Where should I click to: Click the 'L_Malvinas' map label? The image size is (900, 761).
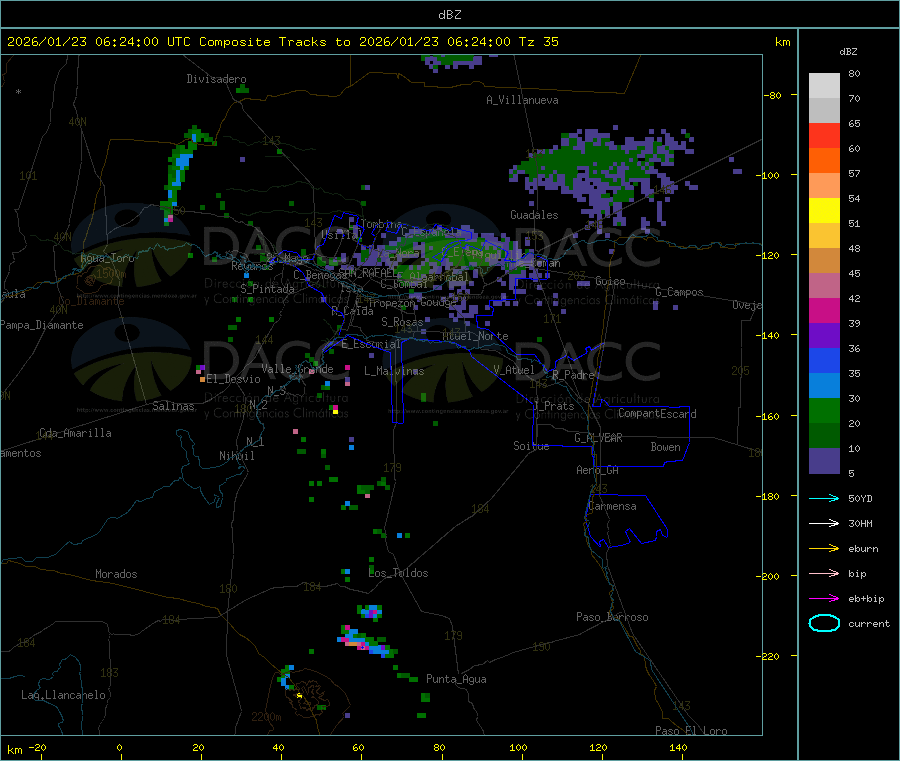point(394,371)
